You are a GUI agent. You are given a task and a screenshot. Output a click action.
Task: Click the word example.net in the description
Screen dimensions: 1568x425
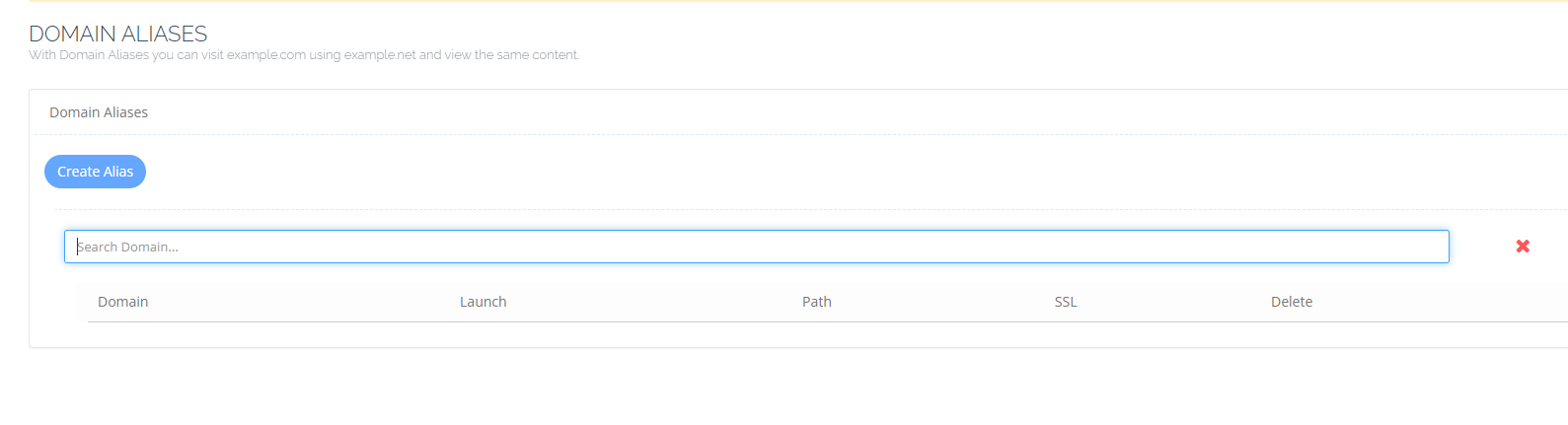[x=380, y=55]
